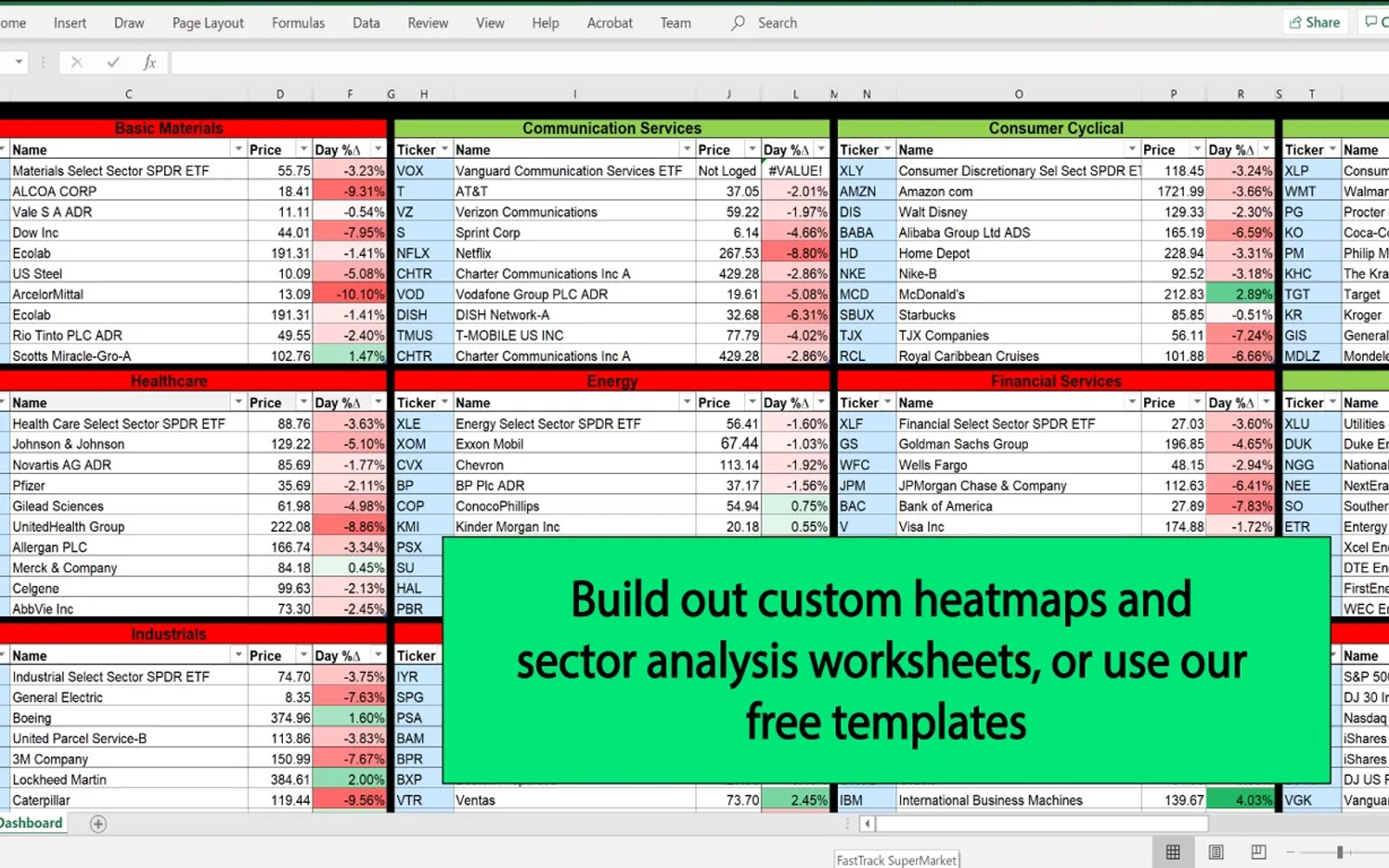Click into the formula bar input
This screenshot has width=1389, height=868.
click(780, 62)
